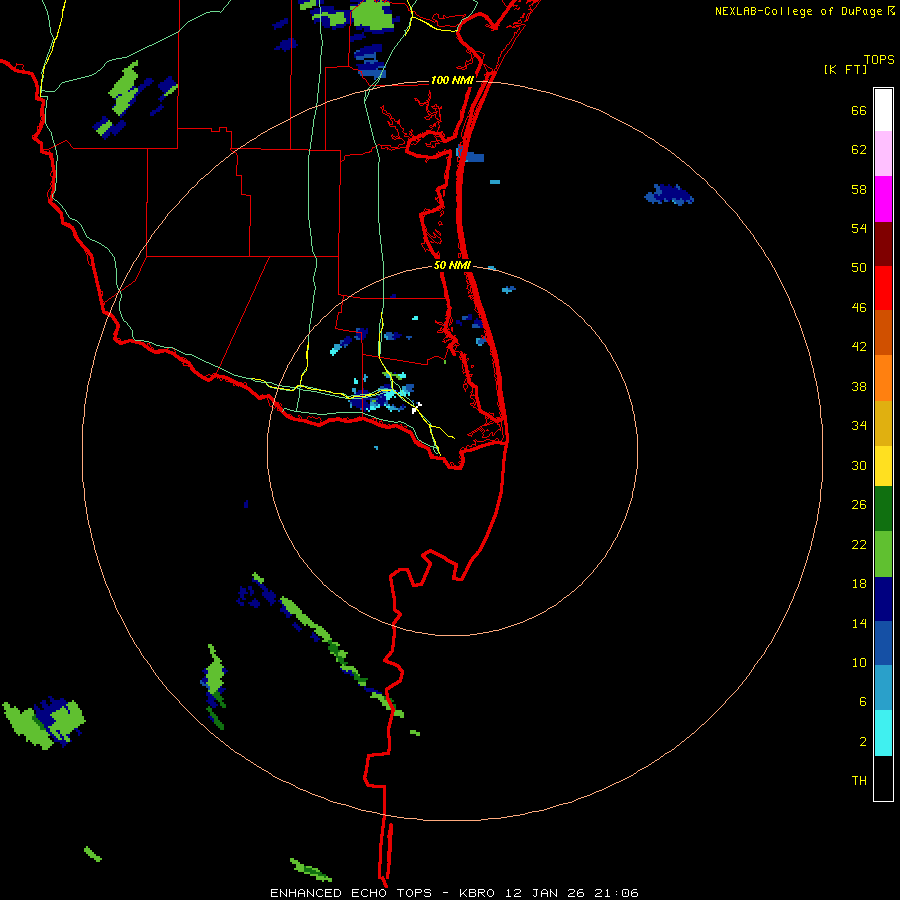Click the 'NEXLAB-College of DuPage' credit text
Screen dimensions: 900x900
point(799,11)
